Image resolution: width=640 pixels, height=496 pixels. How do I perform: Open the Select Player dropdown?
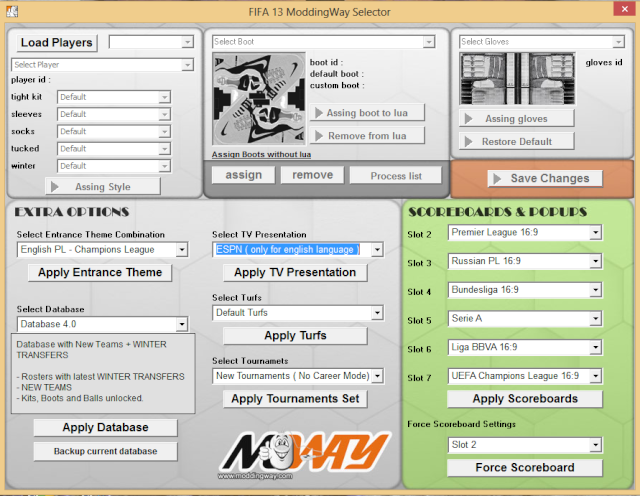(102, 65)
